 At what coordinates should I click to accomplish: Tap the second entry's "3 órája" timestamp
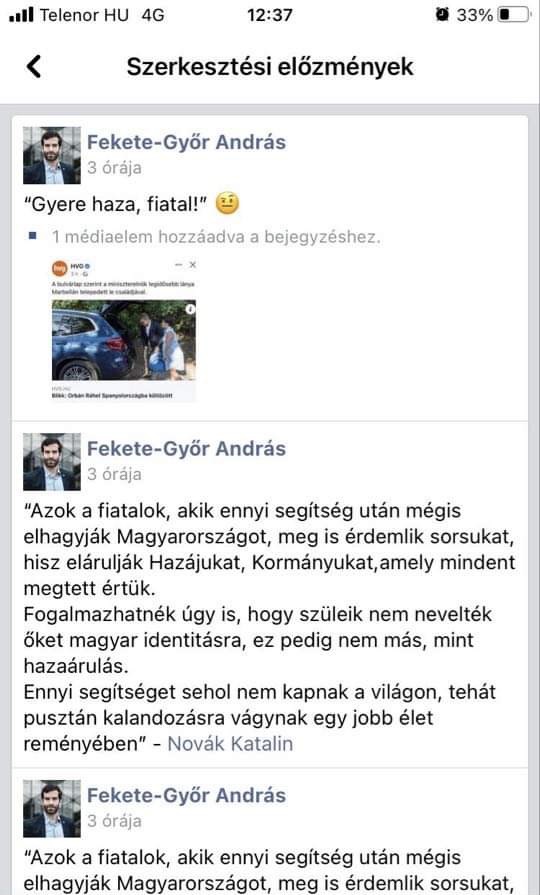tap(114, 474)
